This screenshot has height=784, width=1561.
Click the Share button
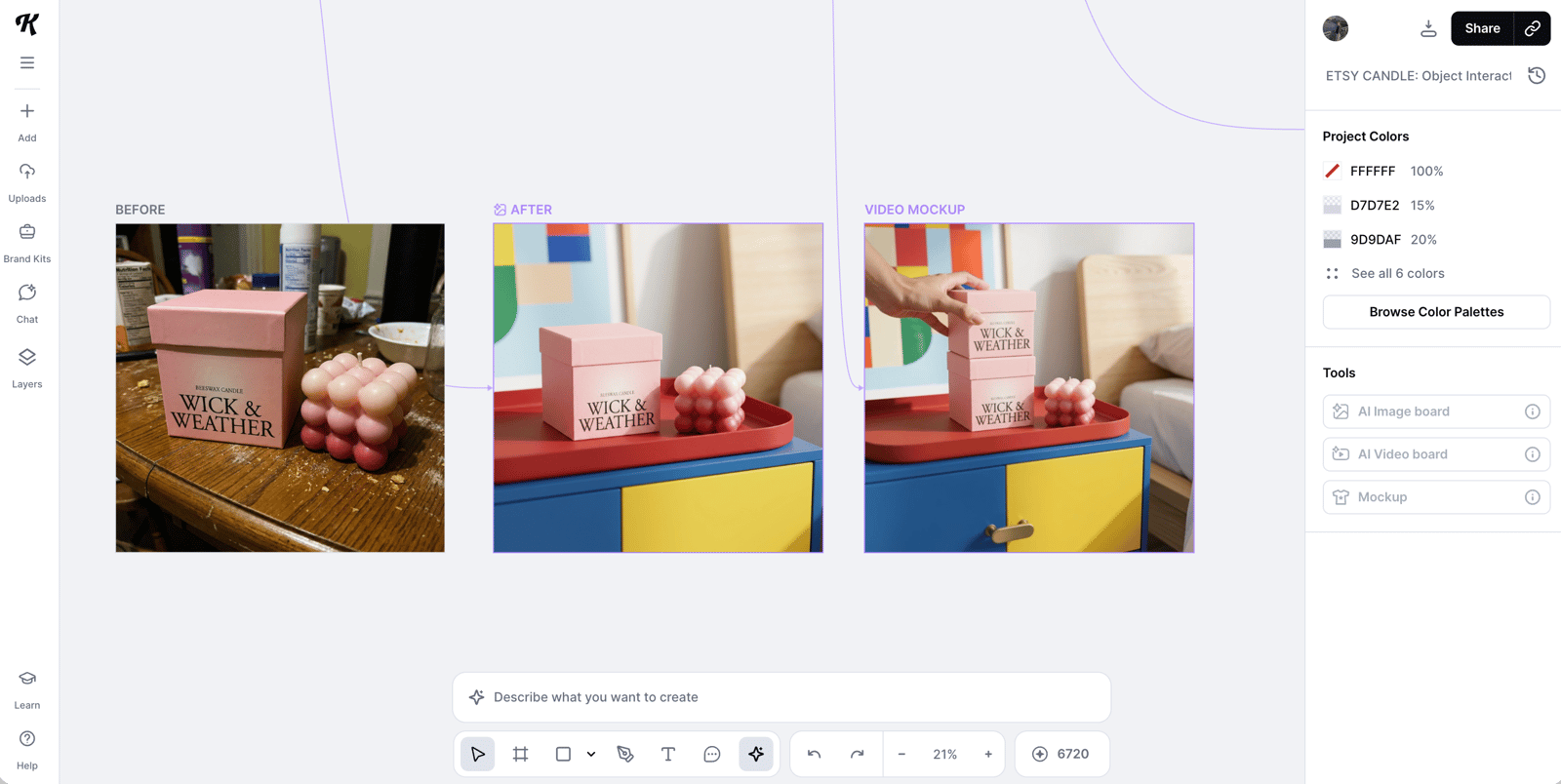[1481, 28]
